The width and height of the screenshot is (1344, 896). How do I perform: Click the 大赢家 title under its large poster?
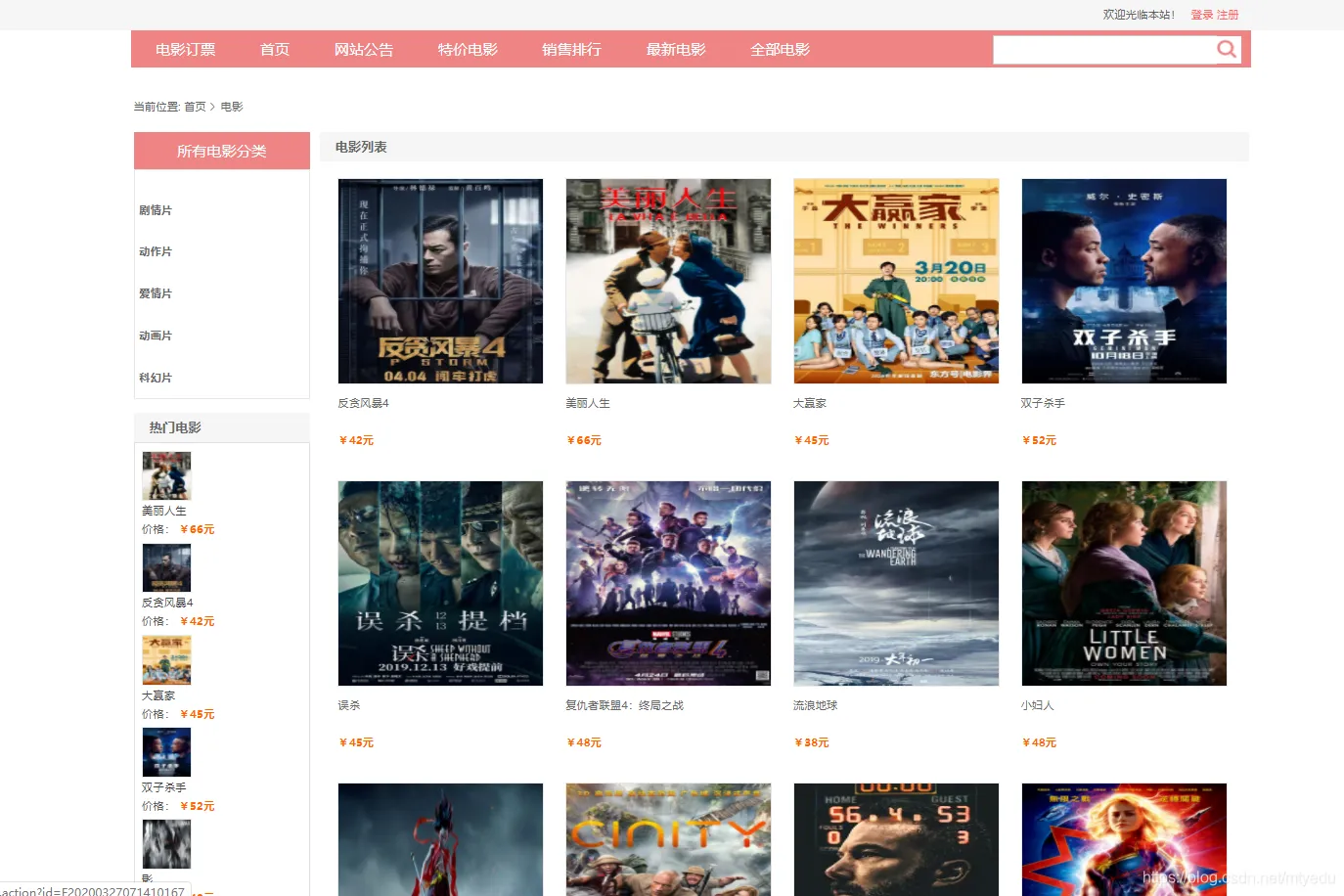[x=810, y=403]
